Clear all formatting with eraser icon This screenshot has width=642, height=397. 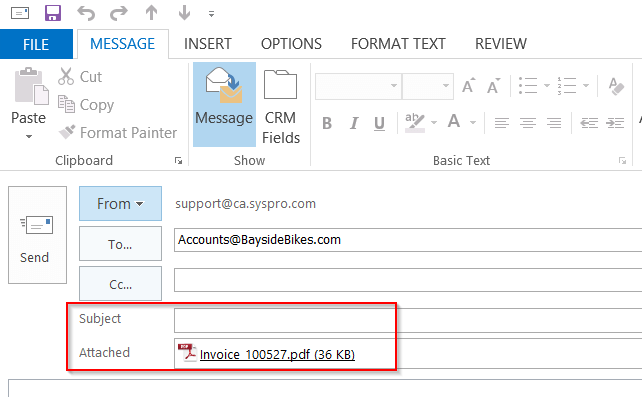pyautogui.click(x=616, y=86)
